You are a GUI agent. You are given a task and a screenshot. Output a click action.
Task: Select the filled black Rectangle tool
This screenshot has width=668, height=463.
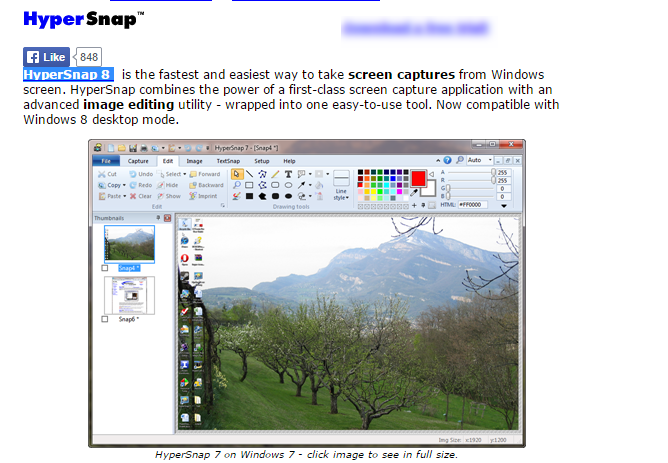250,196
